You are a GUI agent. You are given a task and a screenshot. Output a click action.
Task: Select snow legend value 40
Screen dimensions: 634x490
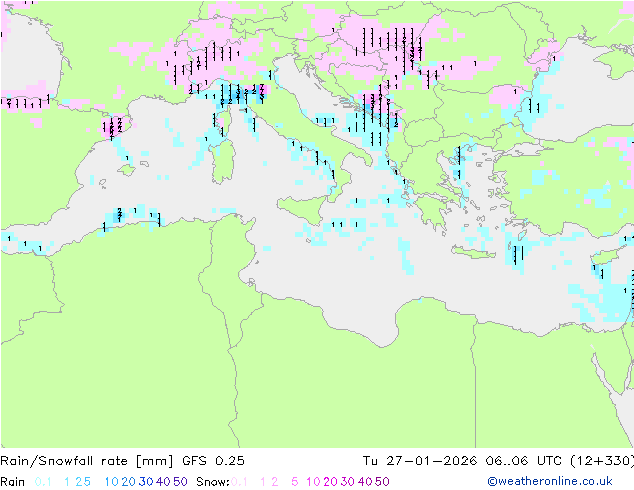[365, 482]
